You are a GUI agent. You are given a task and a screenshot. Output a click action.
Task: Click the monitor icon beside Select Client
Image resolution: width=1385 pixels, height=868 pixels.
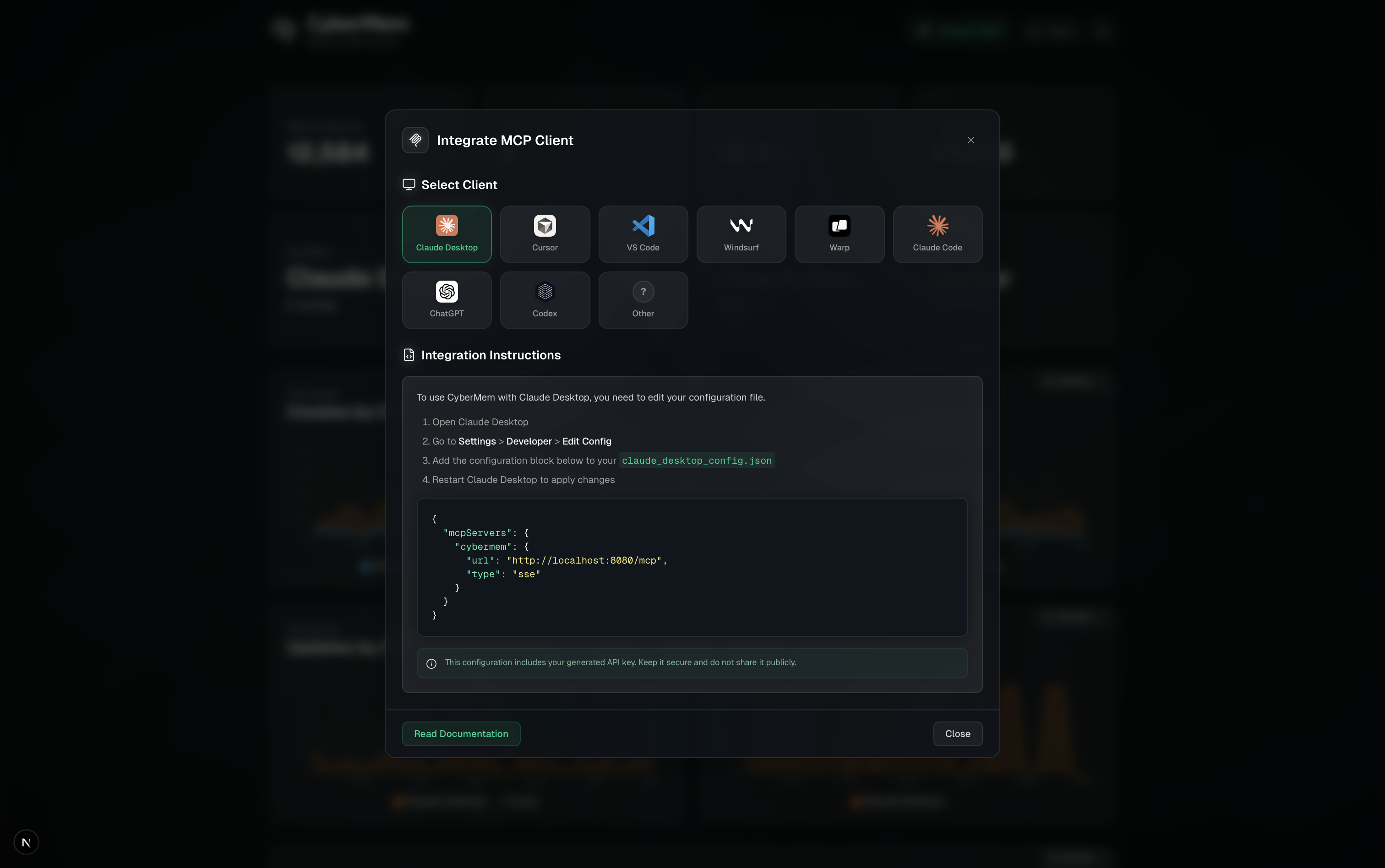pyautogui.click(x=408, y=185)
